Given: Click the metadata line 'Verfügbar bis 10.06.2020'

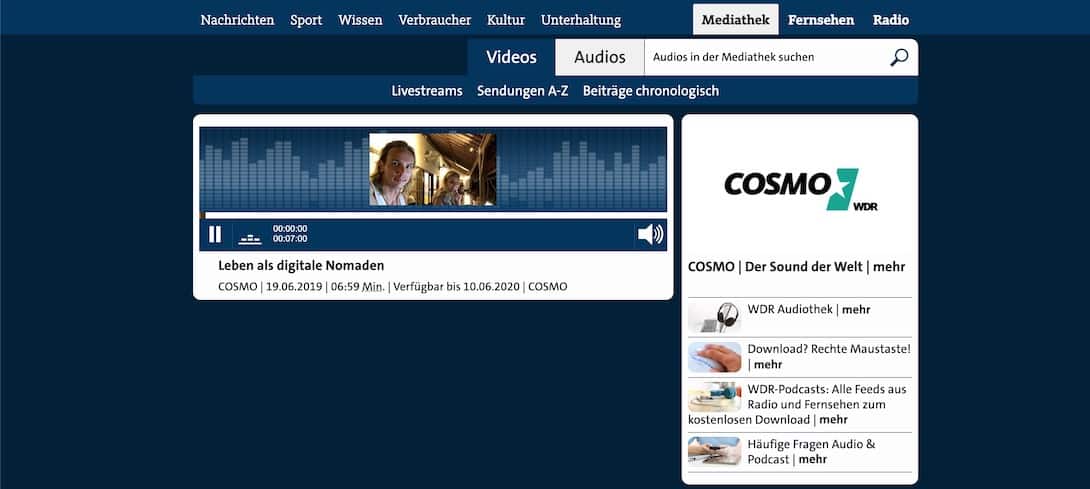Looking at the screenshot, I should pyautogui.click(x=457, y=287).
